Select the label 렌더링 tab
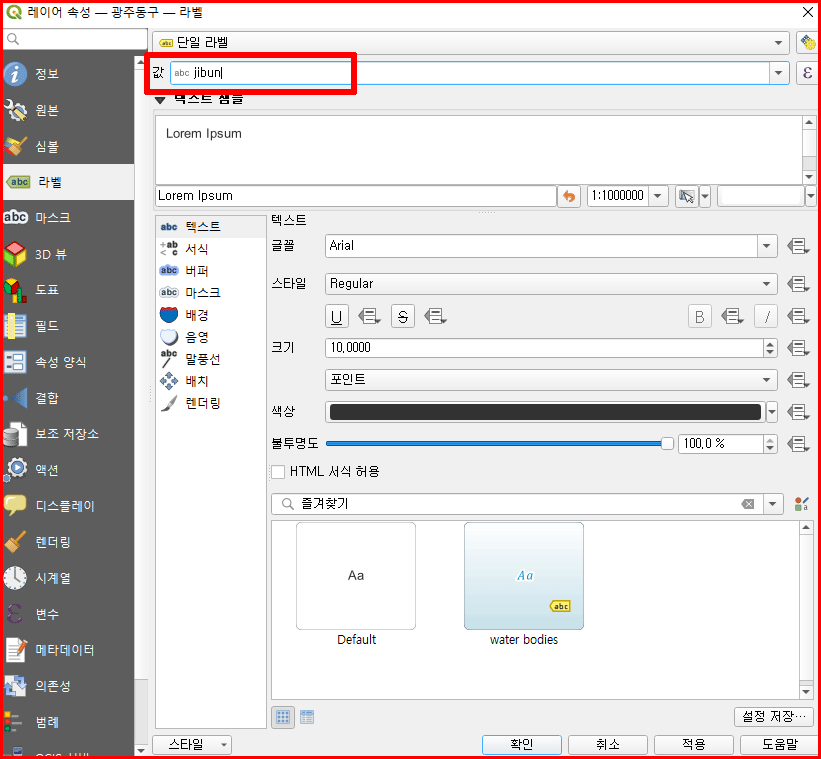 point(210,403)
